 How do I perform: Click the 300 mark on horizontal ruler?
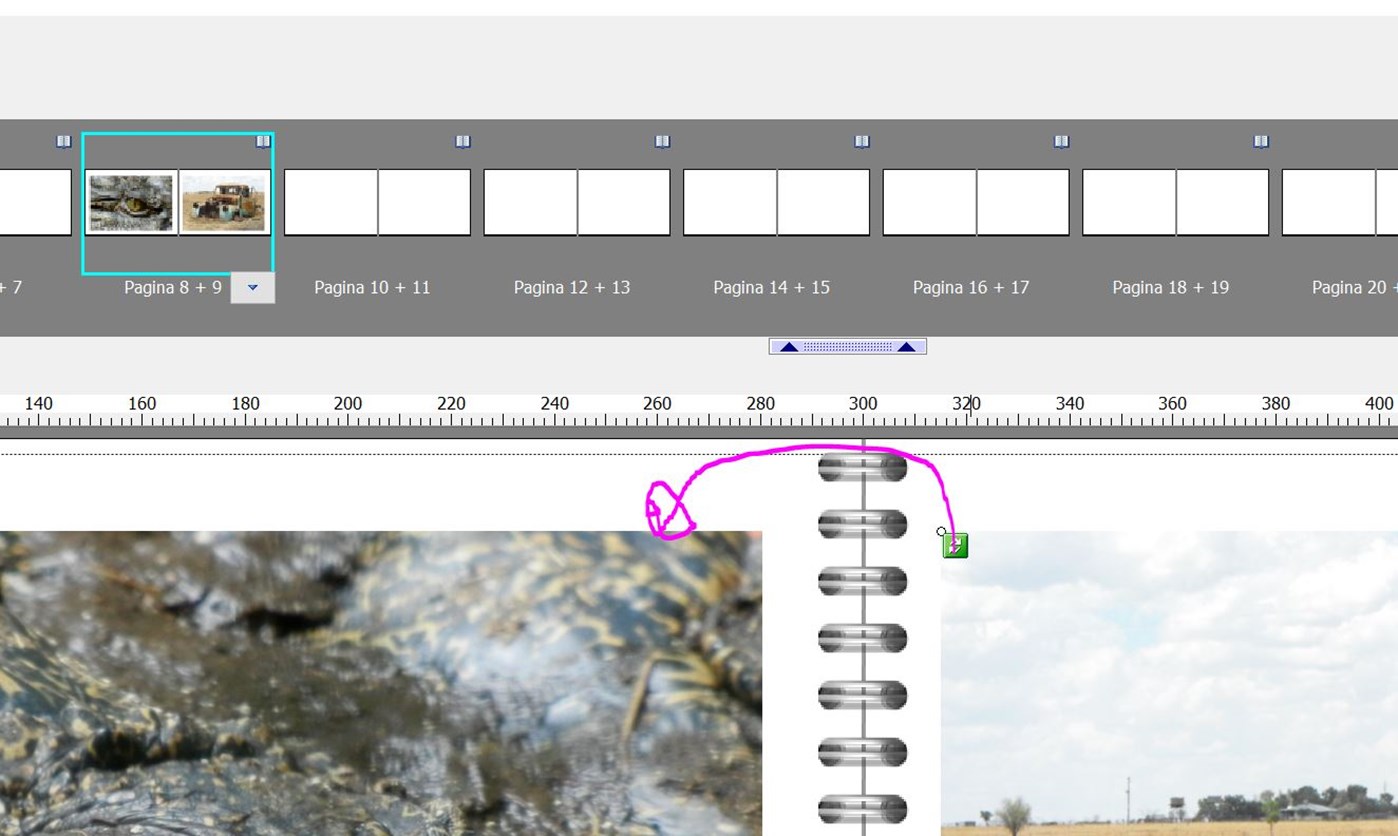(863, 404)
